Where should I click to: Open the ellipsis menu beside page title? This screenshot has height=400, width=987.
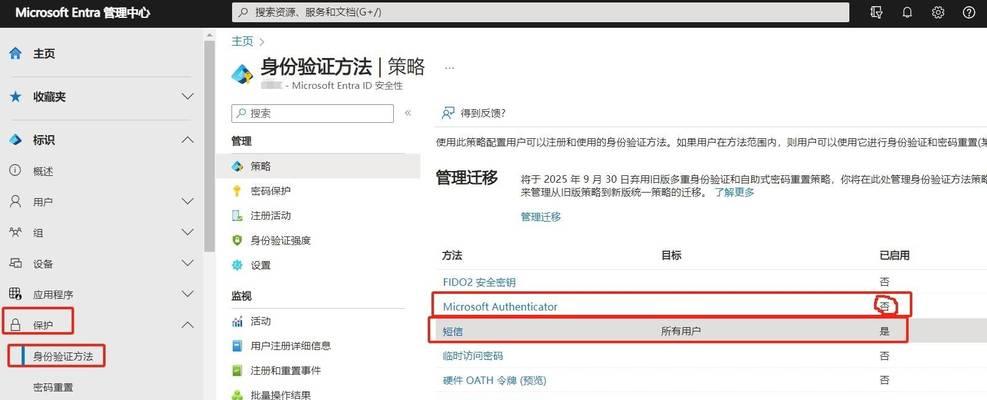coord(449,67)
